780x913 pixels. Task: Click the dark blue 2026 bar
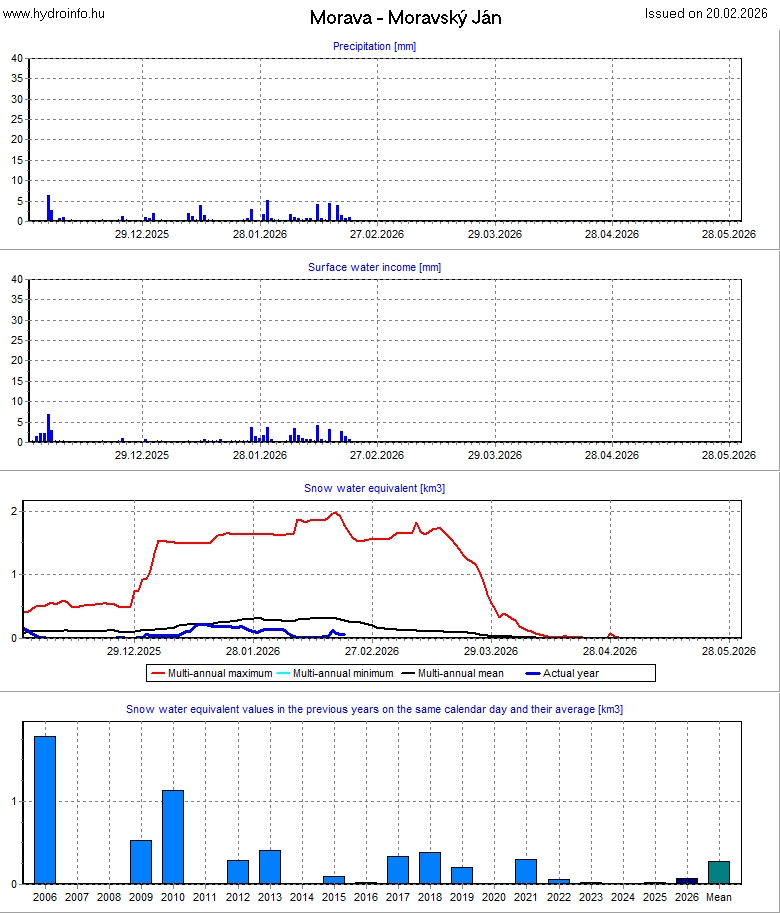coord(687,880)
